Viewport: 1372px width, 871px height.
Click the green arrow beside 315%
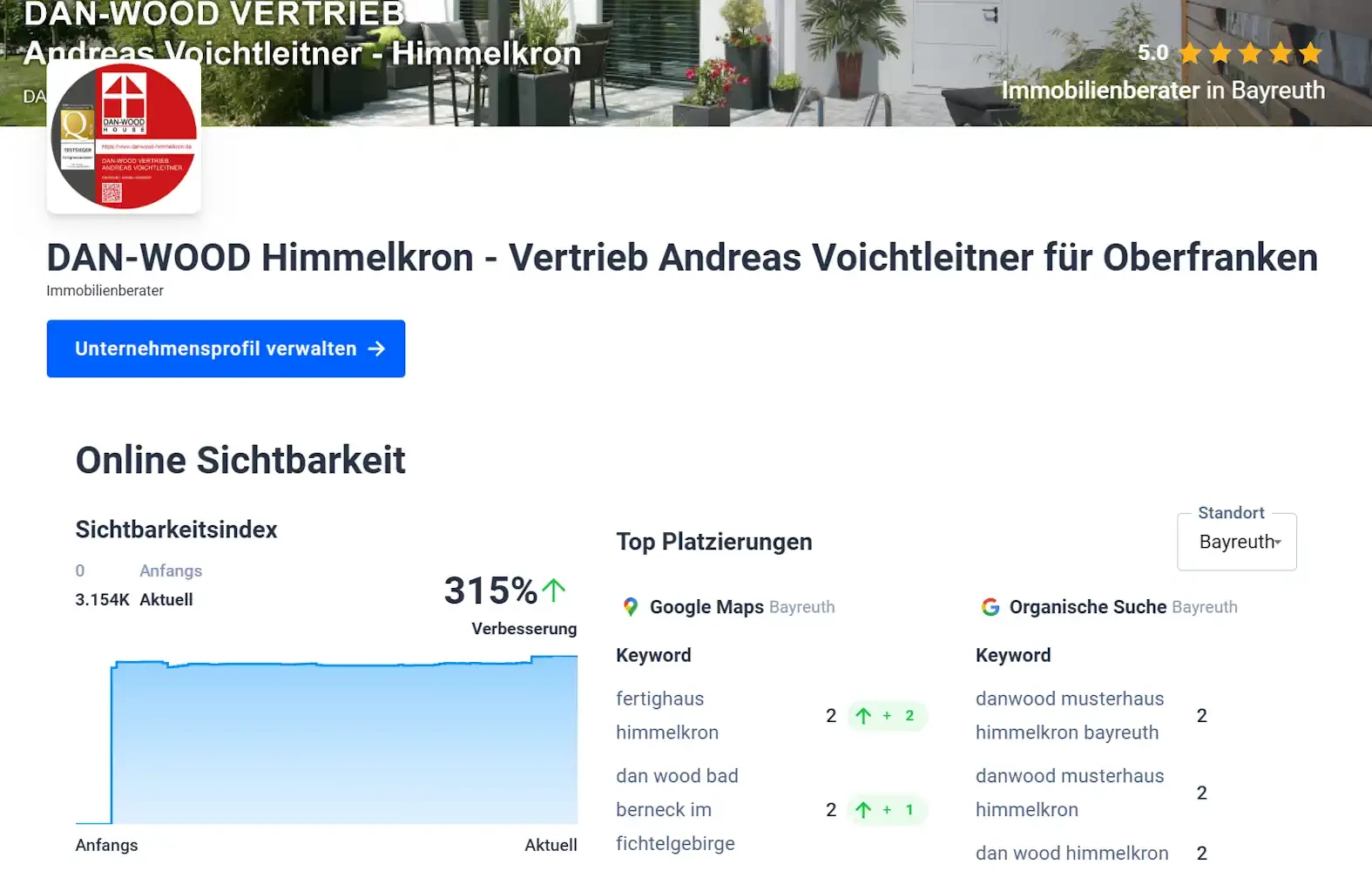[x=554, y=591]
